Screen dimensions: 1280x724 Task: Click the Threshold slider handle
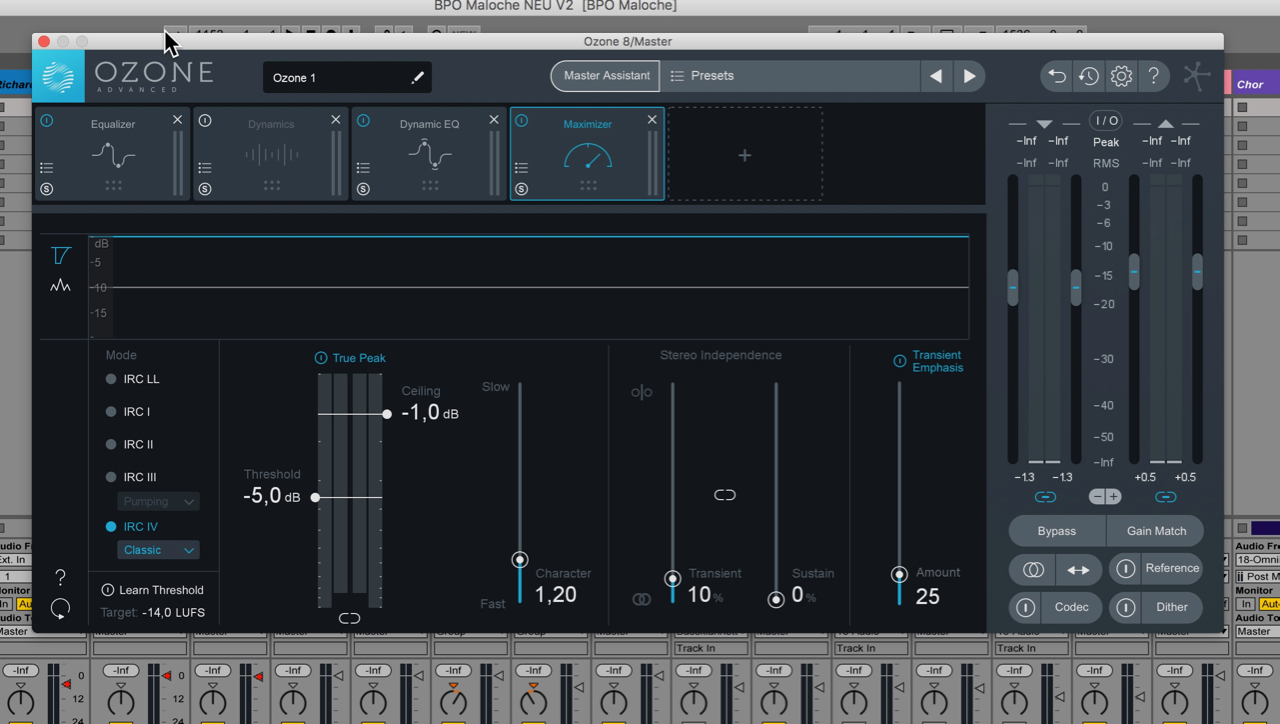pos(315,497)
